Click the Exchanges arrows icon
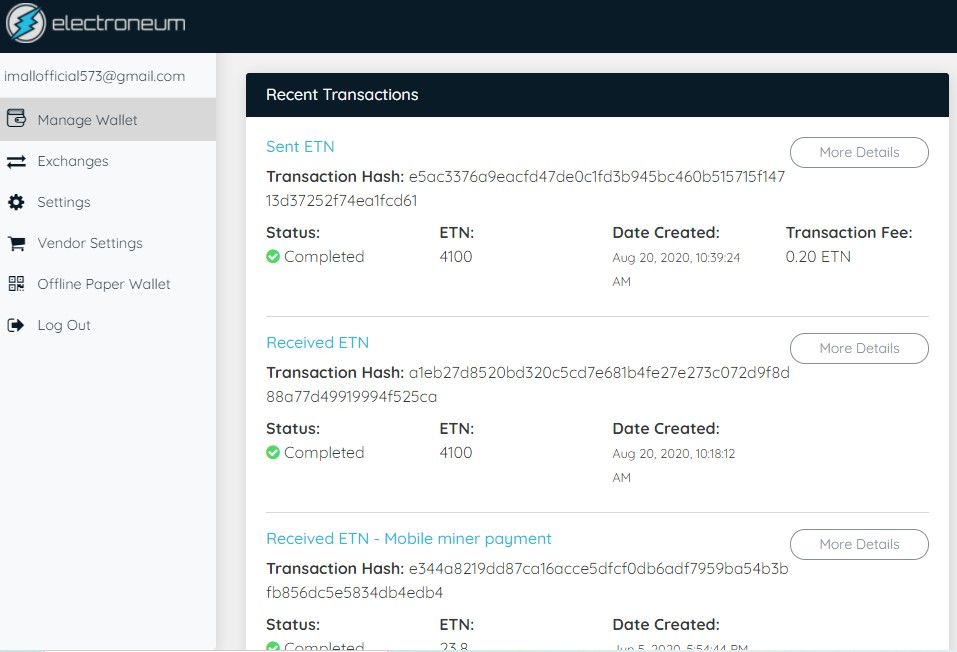The width and height of the screenshot is (957, 652). click(x=16, y=161)
